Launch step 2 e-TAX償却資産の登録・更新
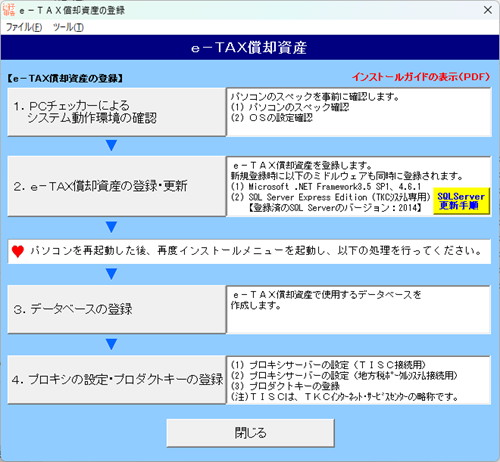This screenshot has width=500, height=462. click(x=117, y=186)
